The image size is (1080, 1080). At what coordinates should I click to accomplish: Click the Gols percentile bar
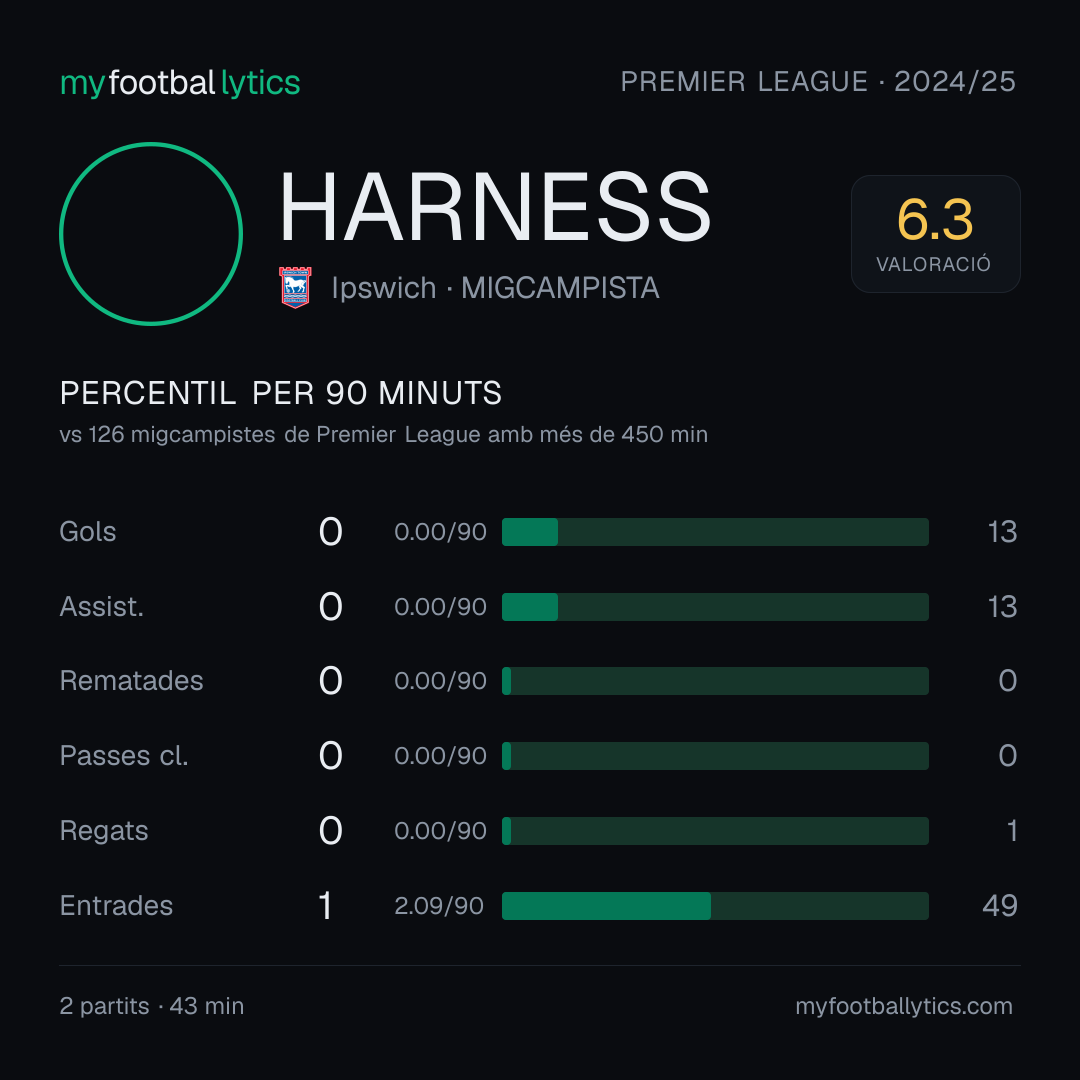pyautogui.click(x=715, y=532)
